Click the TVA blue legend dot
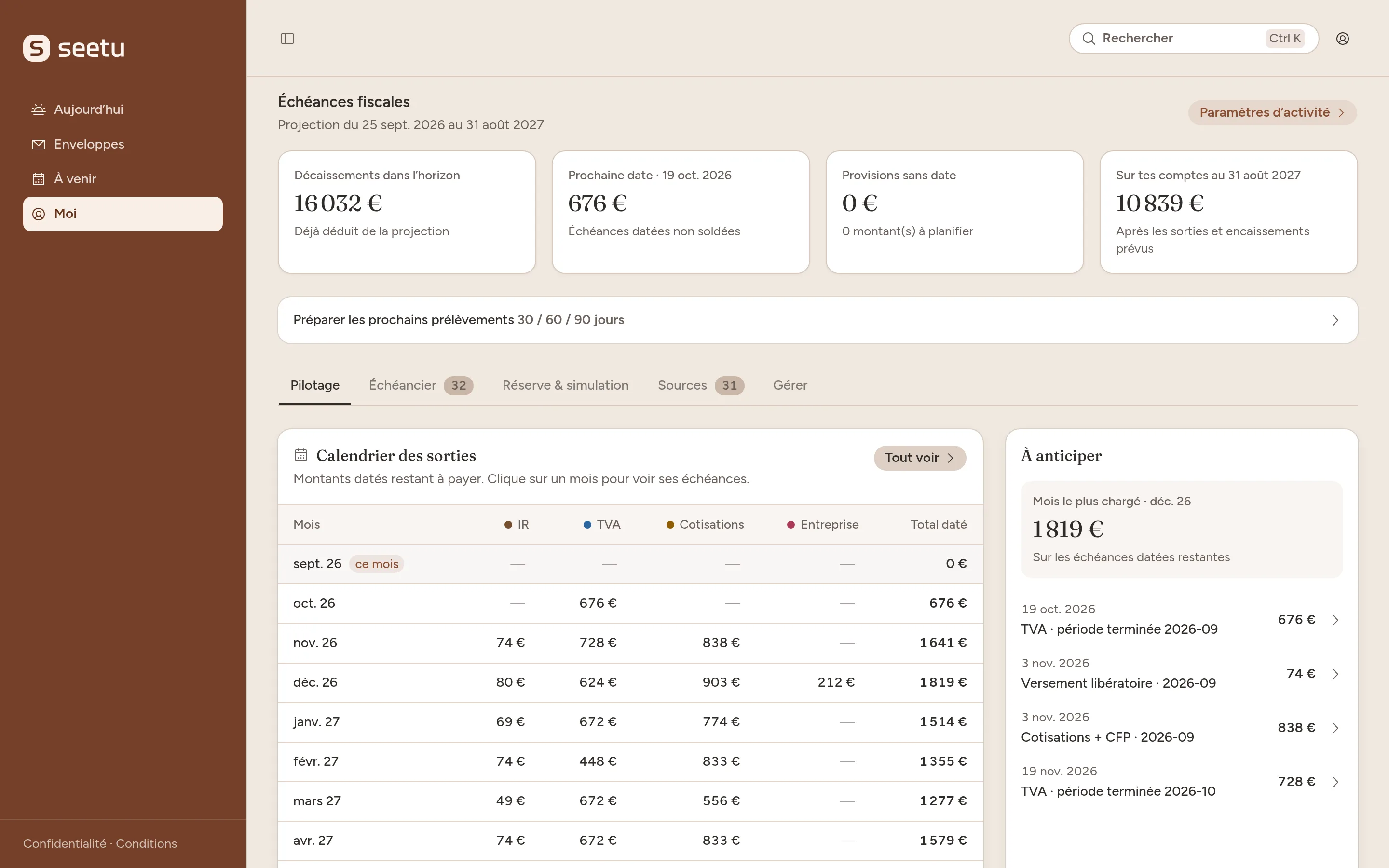The width and height of the screenshot is (1389, 868). point(587,525)
